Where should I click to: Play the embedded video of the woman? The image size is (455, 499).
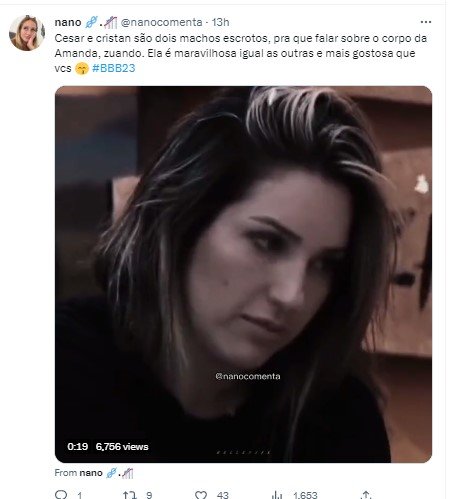point(243,274)
